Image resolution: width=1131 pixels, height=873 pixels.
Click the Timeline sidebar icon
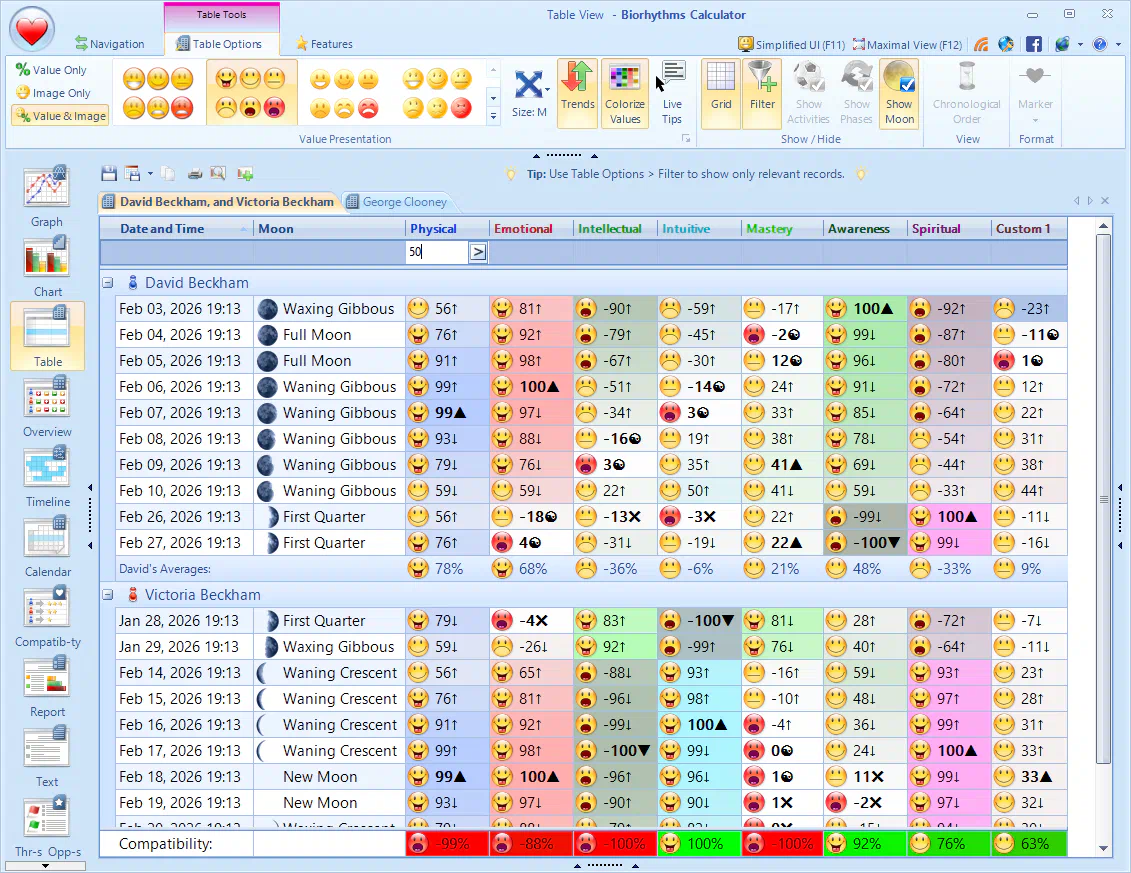(x=46, y=470)
